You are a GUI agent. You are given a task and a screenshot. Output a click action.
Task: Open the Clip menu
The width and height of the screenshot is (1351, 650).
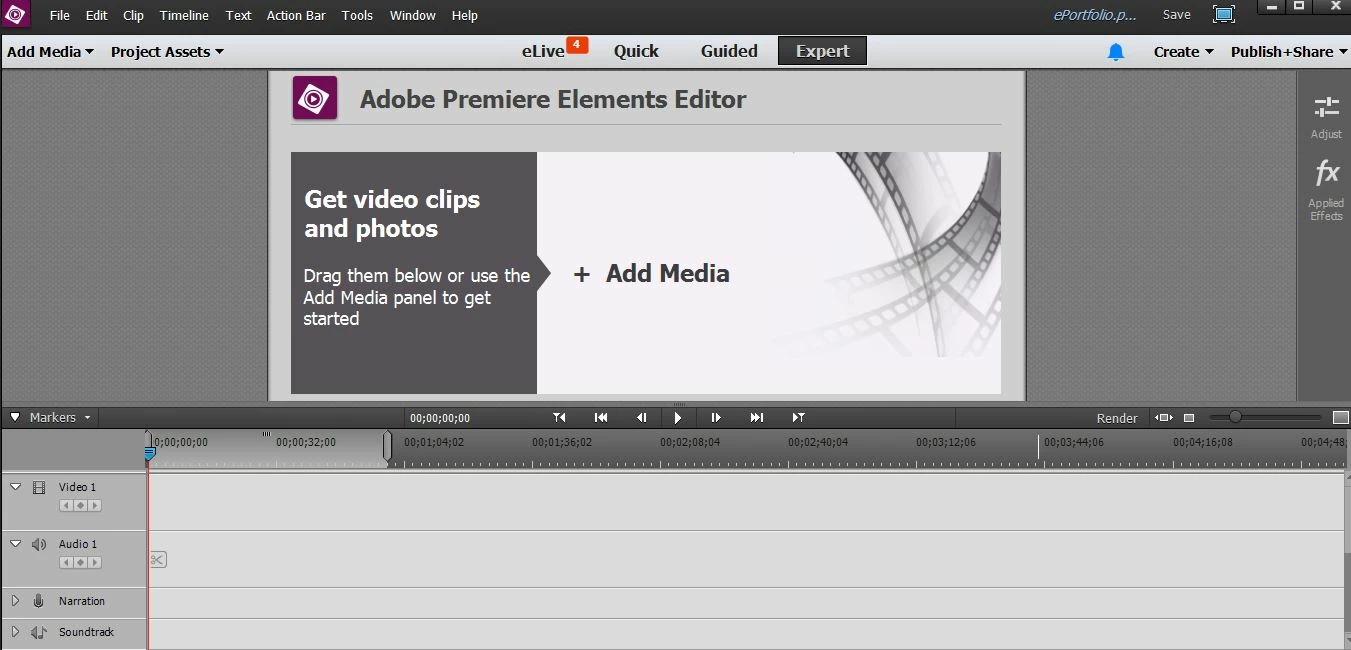(133, 15)
